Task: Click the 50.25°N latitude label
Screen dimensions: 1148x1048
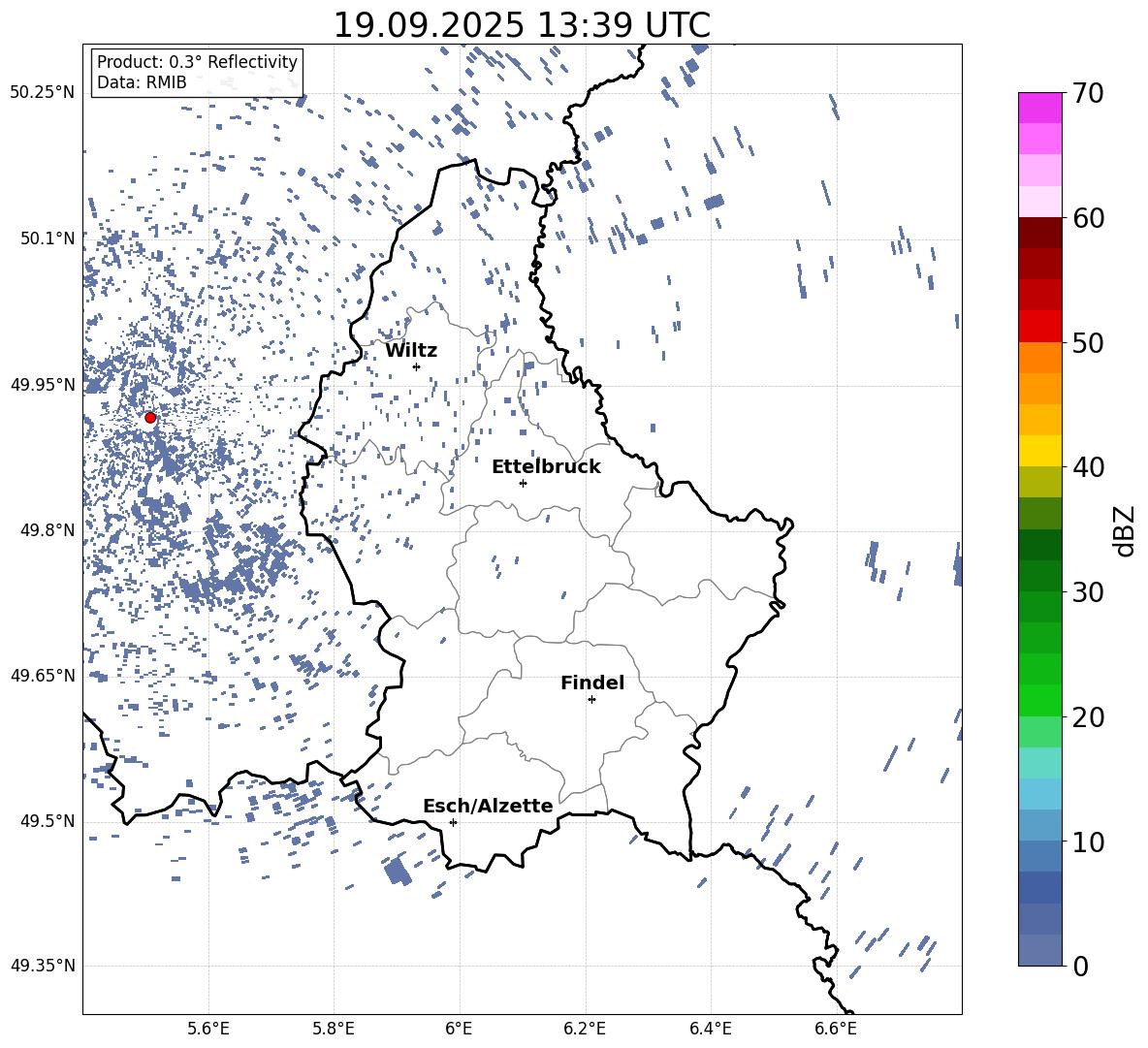Action: pos(43,93)
